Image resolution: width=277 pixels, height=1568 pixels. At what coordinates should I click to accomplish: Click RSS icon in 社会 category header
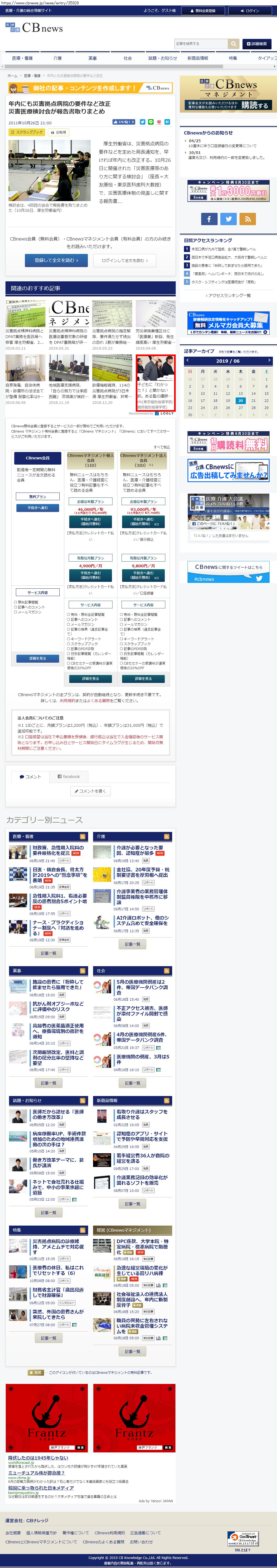click(167, 971)
